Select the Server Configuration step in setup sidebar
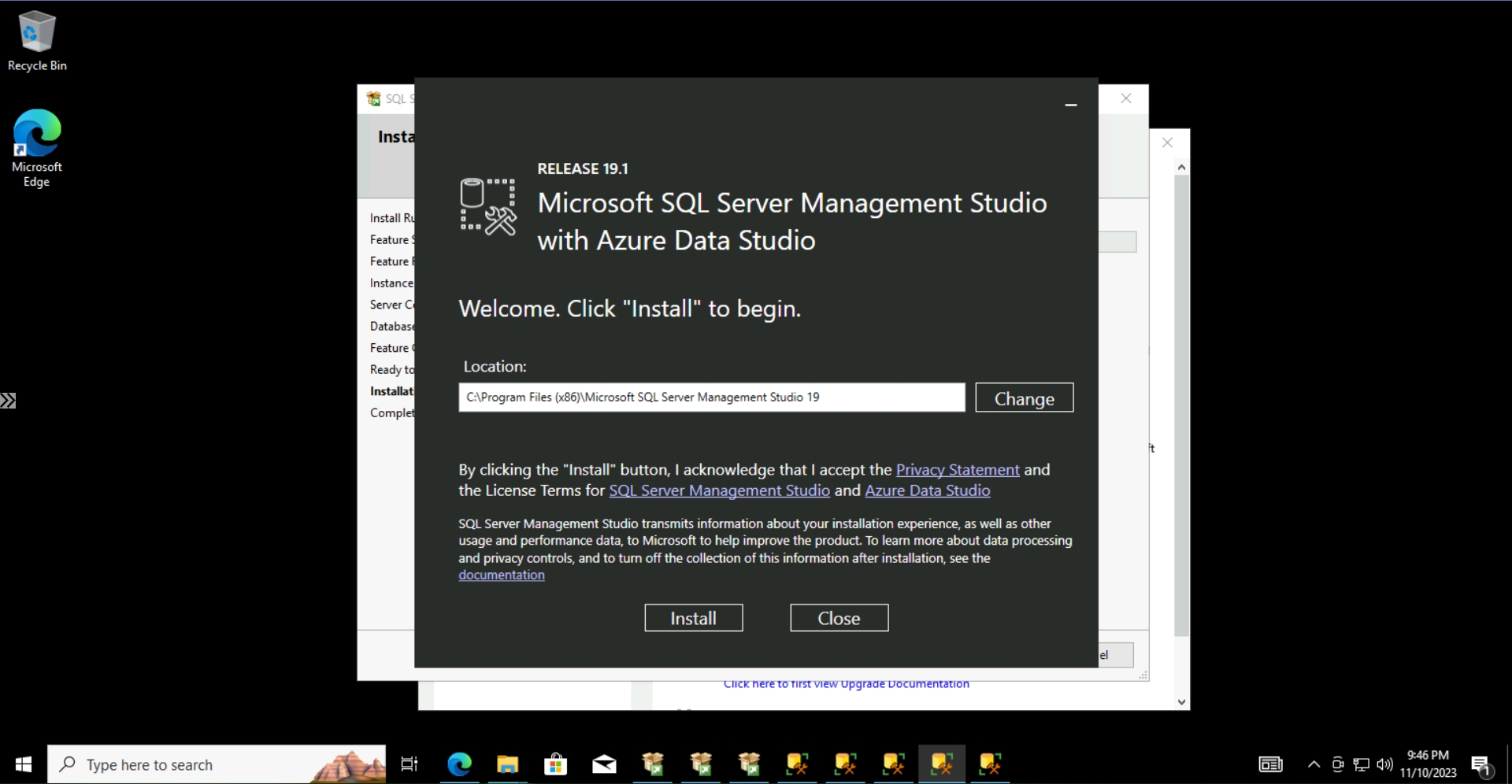Viewport: 1512px width, 784px height. (x=392, y=305)
